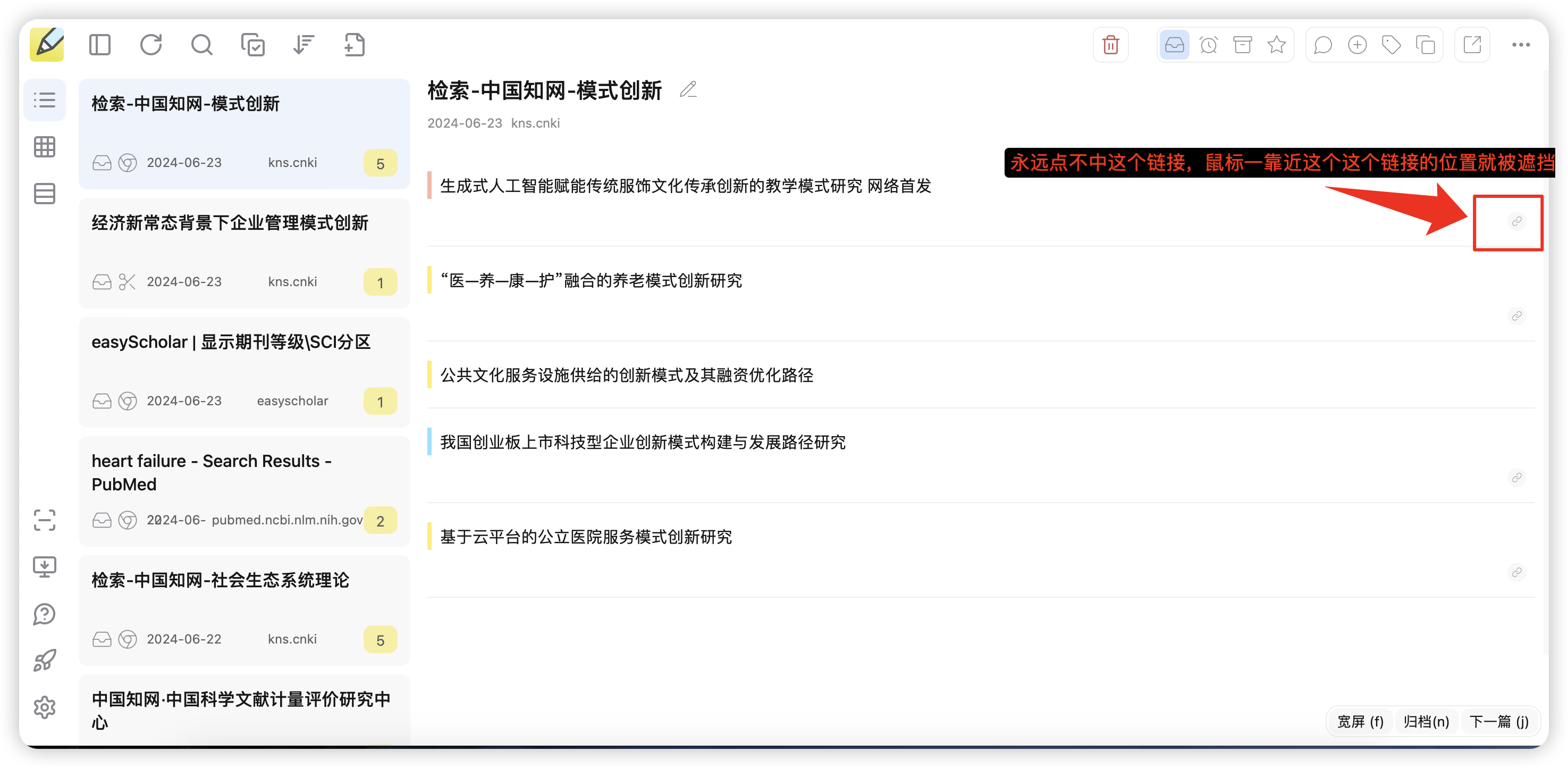Click count badge 5 on first card
This screenshot has width=1568, height=768.
[381, 163]
